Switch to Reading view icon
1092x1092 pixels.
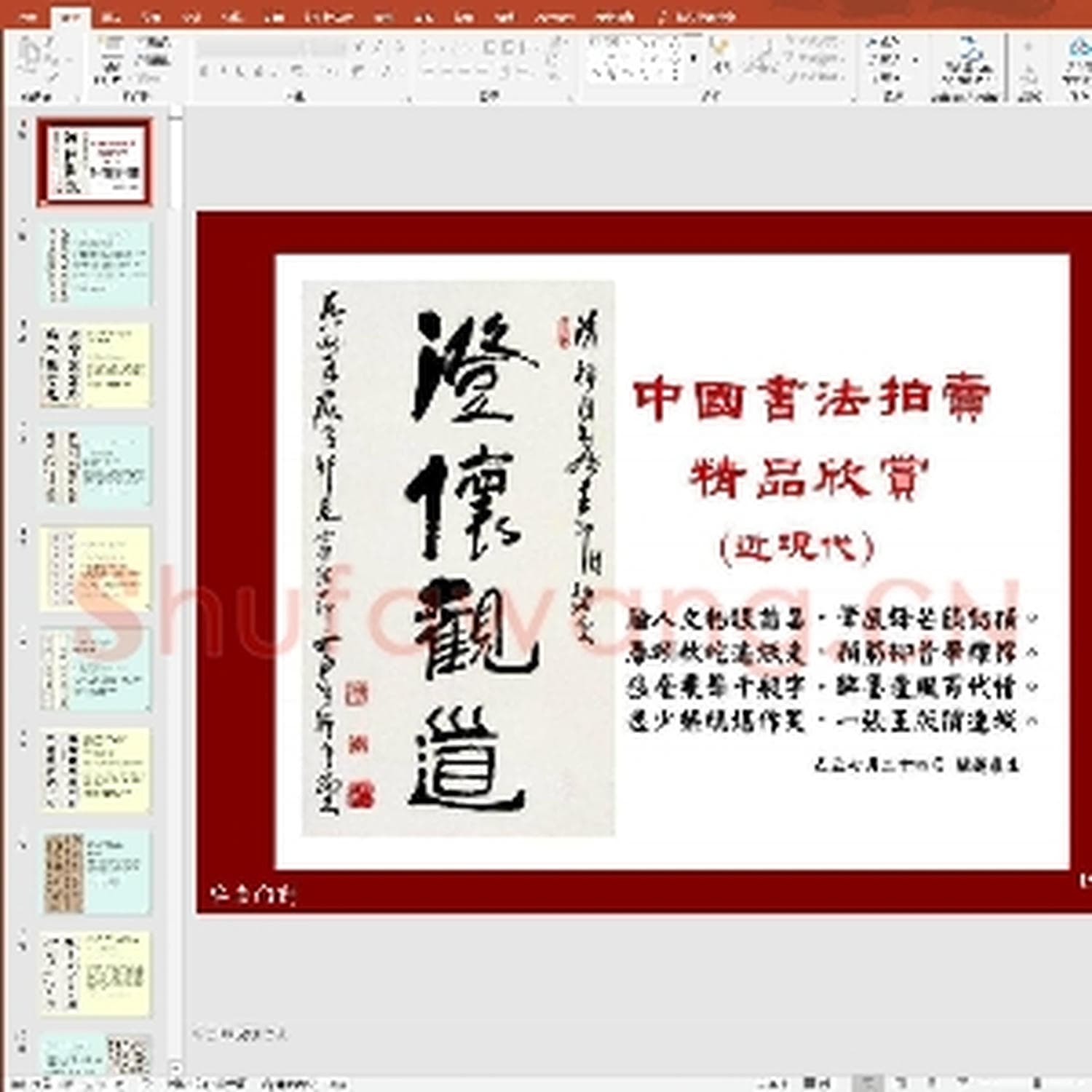(933, 1083)
